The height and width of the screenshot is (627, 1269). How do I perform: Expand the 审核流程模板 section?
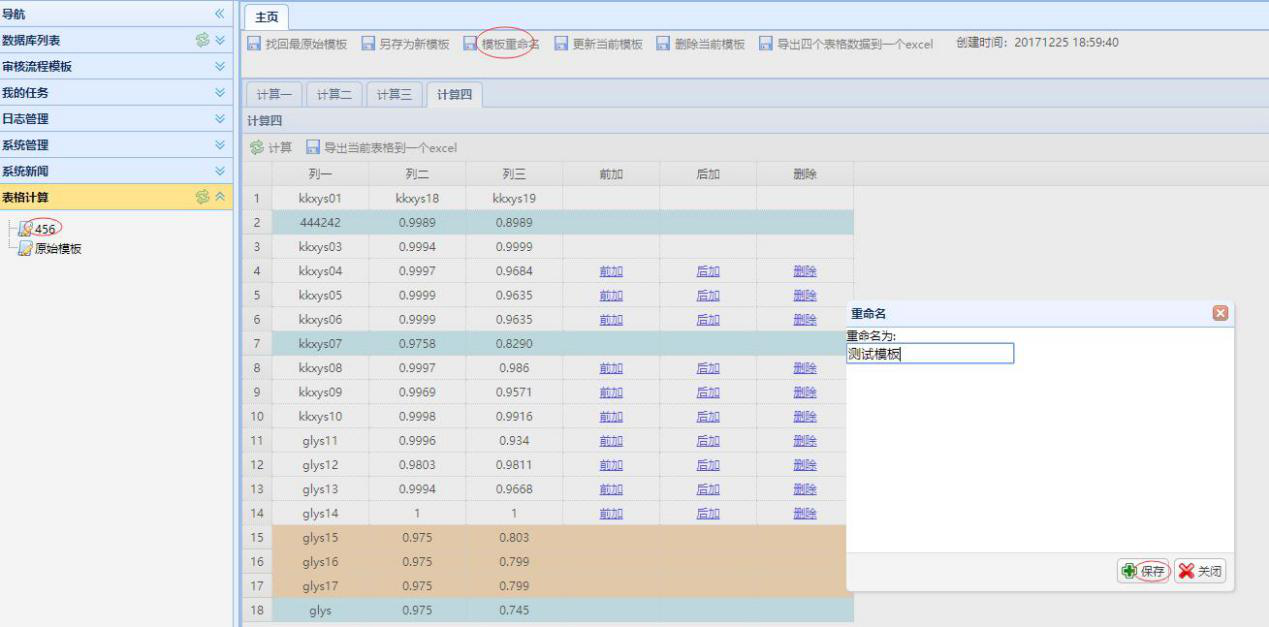pyautogui.click(x=220, y=66)
